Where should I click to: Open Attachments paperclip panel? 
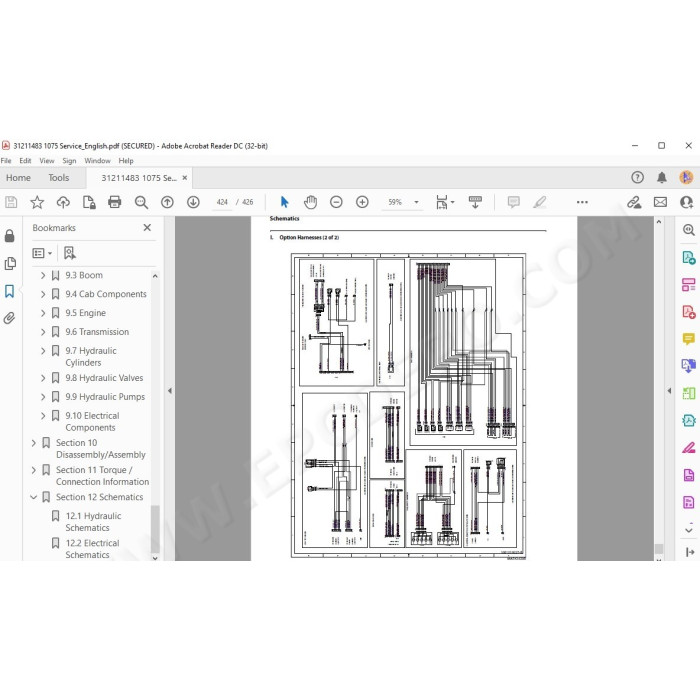click(x=9, y=318)
